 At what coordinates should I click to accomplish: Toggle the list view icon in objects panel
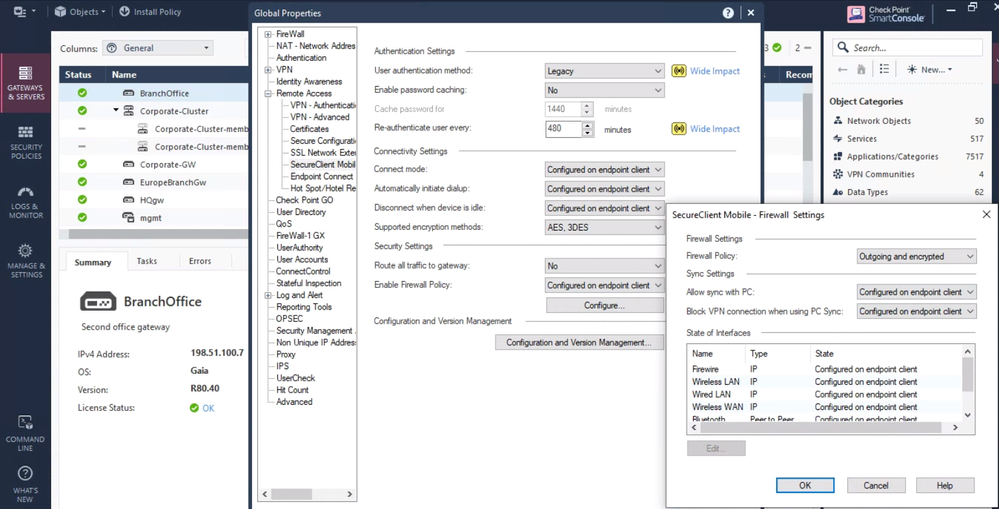[884, 69]
